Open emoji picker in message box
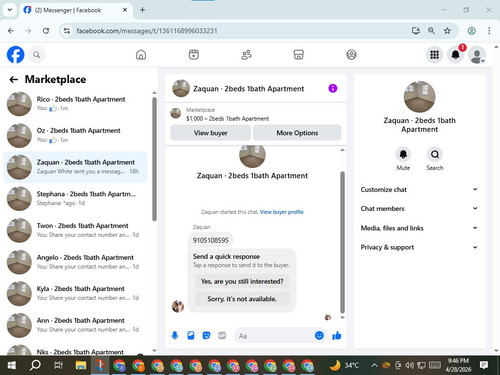The height and width of the screenshot is (375, 500). click(x=319, y=335)
